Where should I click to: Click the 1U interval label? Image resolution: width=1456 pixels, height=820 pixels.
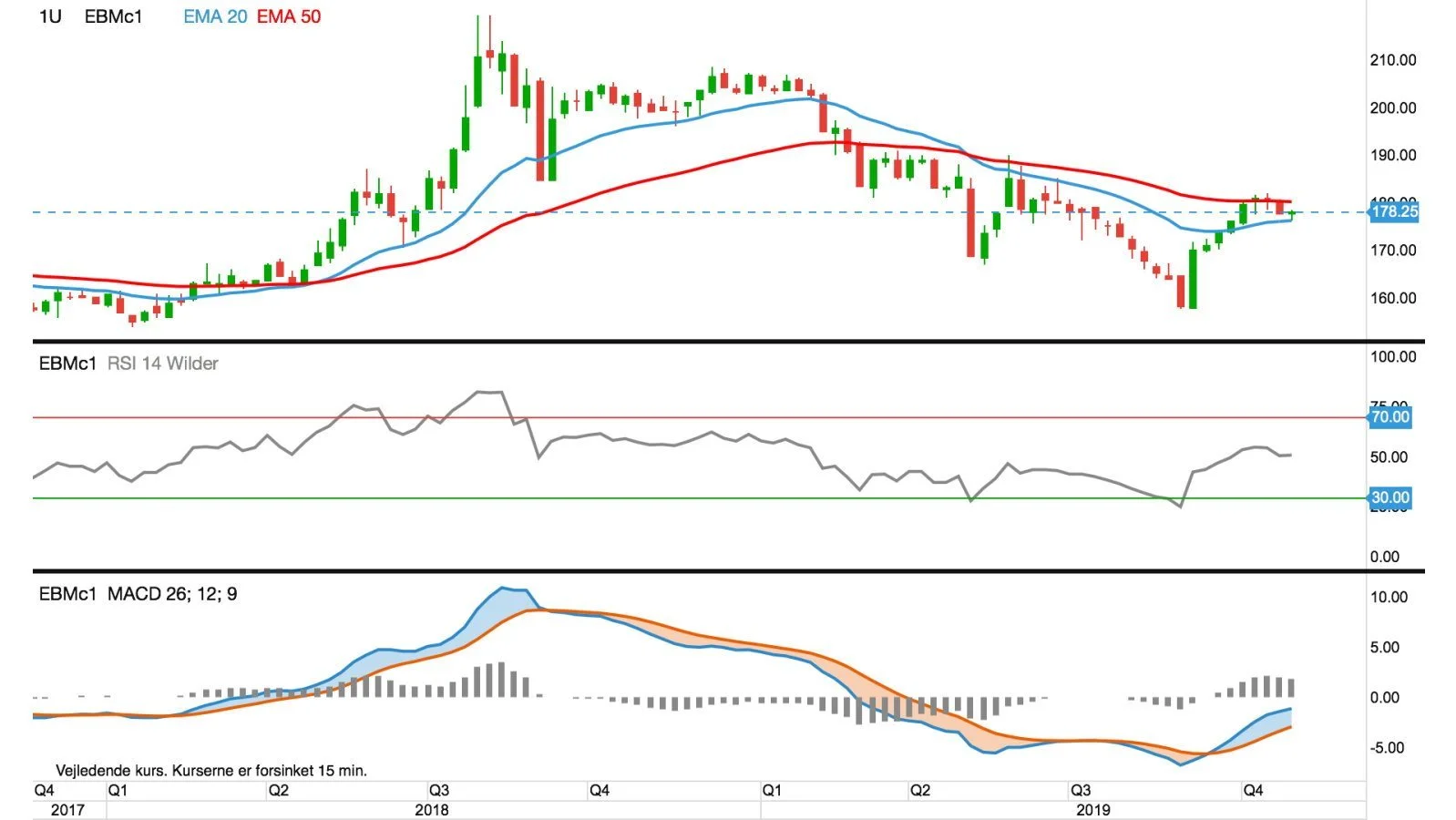pyautogui.click(x=50, y=16)
